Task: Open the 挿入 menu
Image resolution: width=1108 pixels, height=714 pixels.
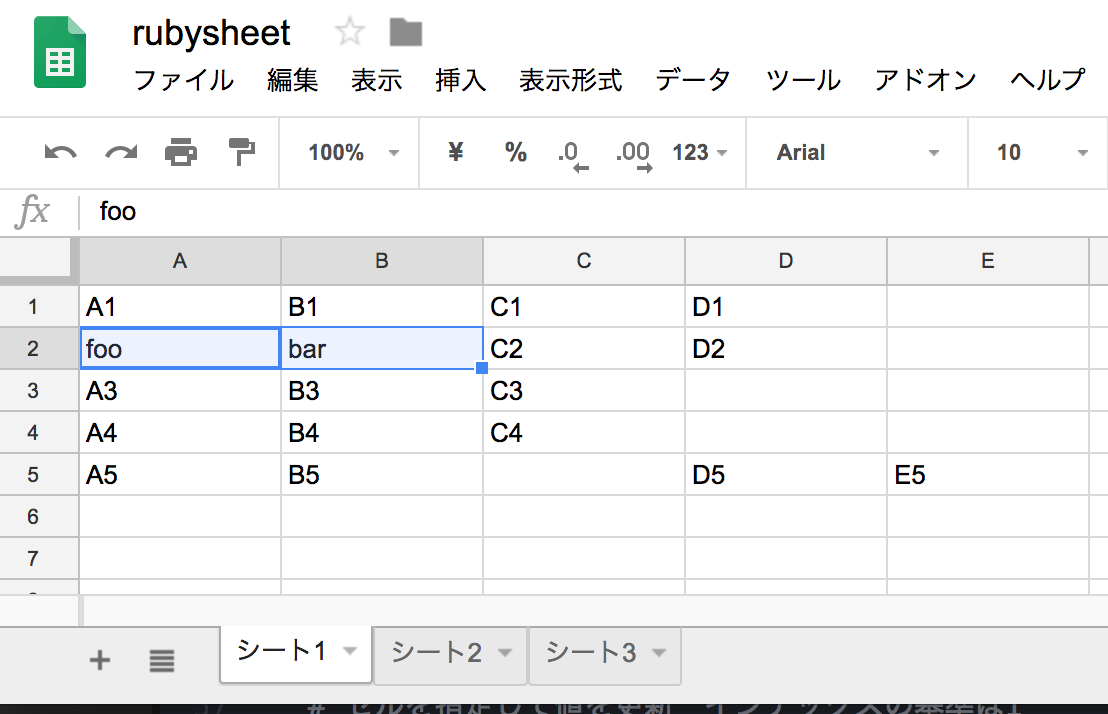Action: pyautogui.click(x=460, y=81)
